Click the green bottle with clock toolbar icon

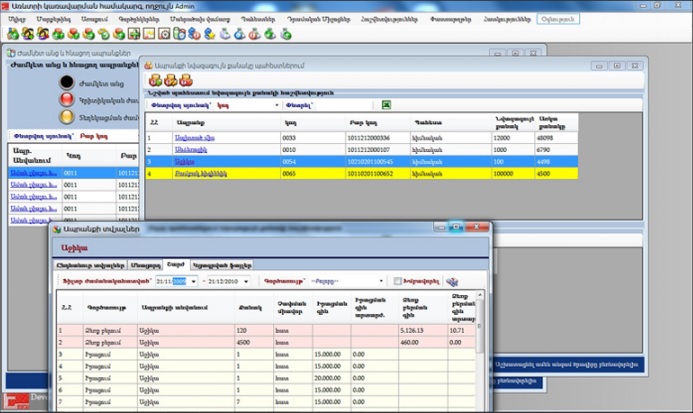tap(179, 34)
